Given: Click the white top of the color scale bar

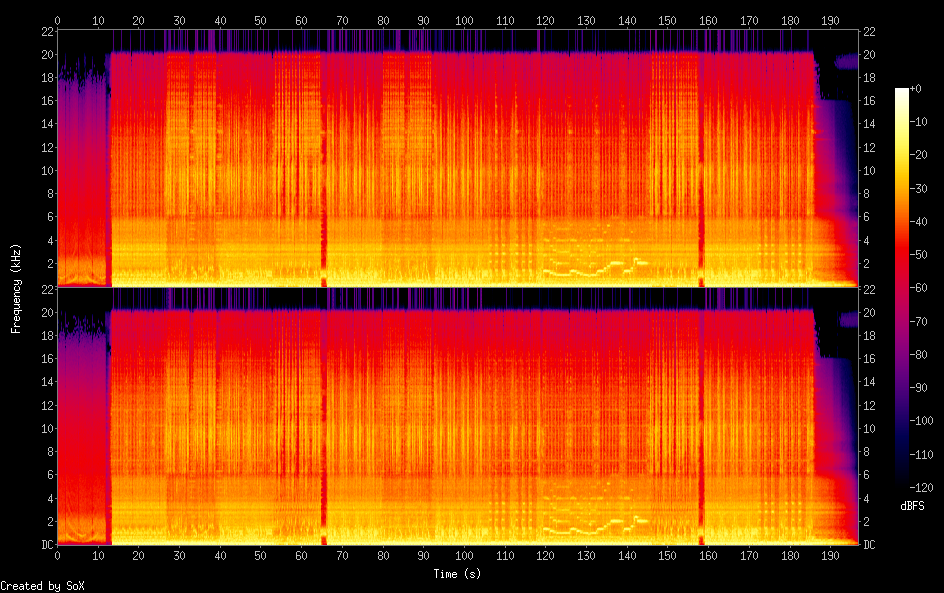Looking at the screenshot, I should pos(902,92).
